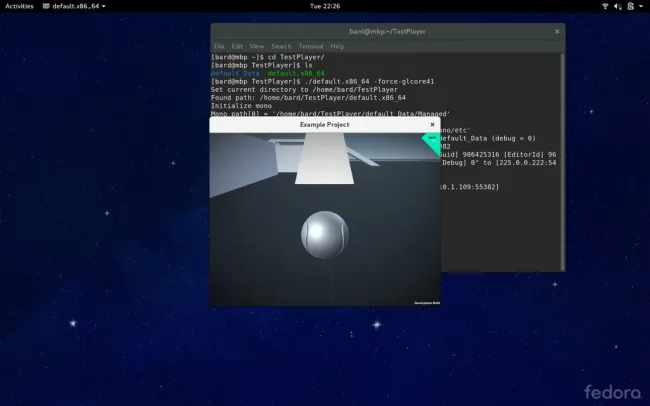The height and width of the screenshot is (406, 650).
Task: Open the Search menu in terminal
Action: 281,46
